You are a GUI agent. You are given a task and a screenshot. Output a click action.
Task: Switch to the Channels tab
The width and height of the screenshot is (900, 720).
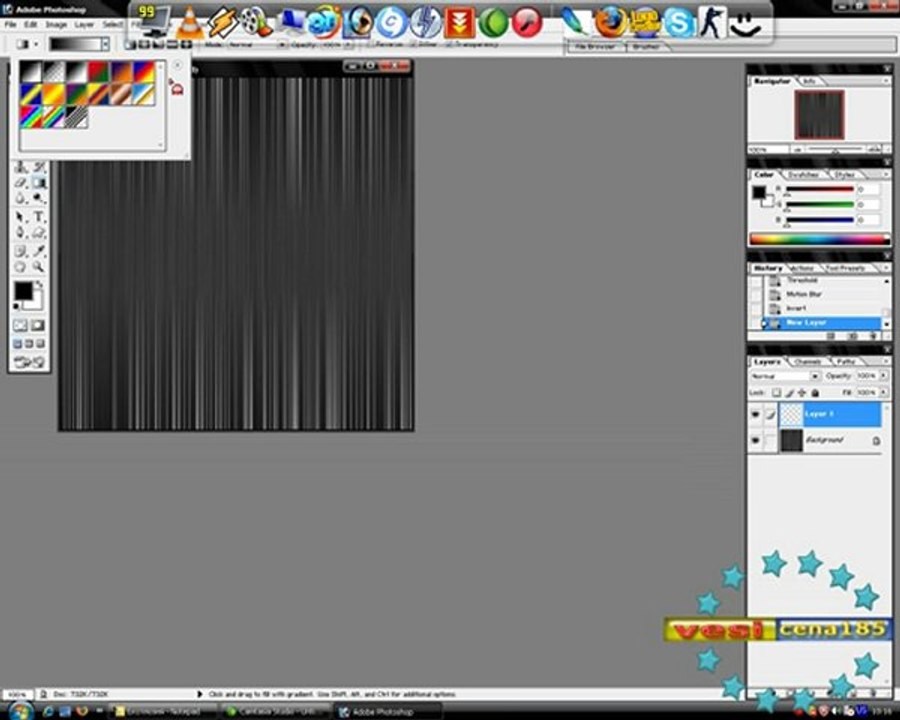[808, 362]
